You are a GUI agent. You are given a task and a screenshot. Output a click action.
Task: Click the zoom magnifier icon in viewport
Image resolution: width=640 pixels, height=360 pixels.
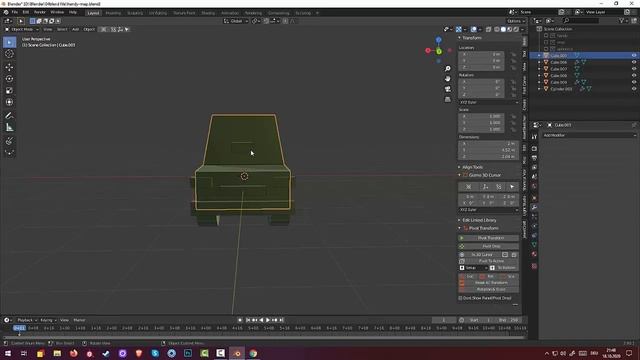pyautogui.click(x=448, y=69)
